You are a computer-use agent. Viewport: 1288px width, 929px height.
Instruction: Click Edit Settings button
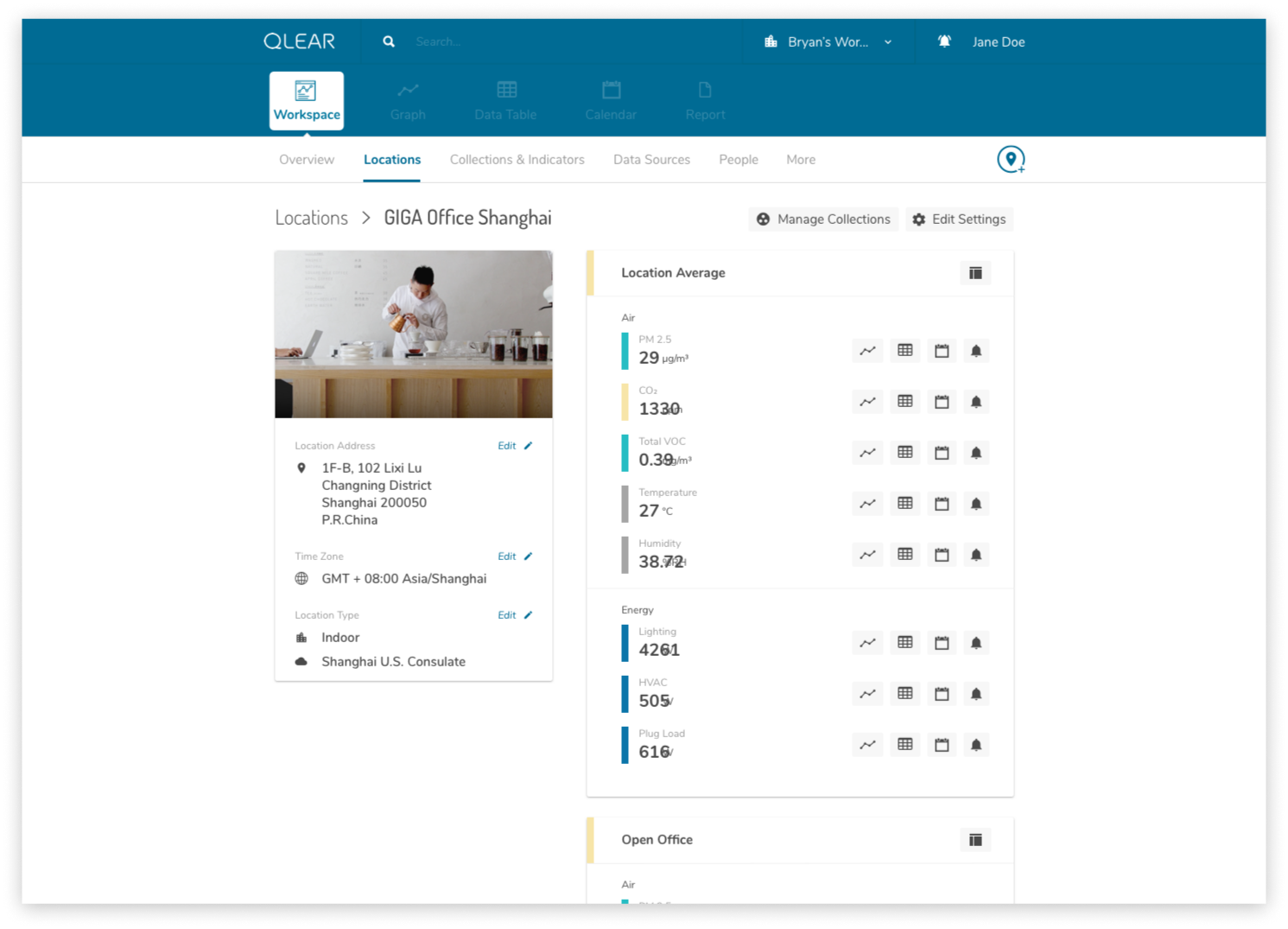click(960, 220)
